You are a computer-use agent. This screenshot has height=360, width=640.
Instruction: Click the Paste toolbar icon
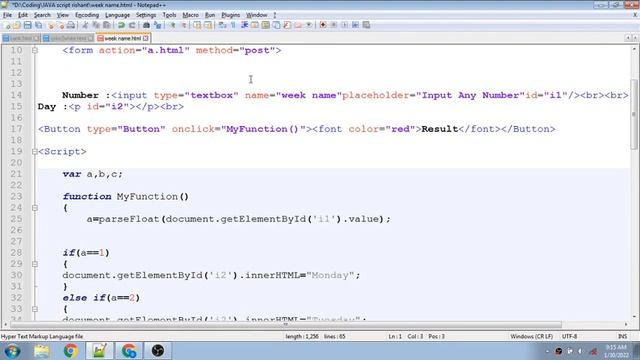click(x=107, y=25)
